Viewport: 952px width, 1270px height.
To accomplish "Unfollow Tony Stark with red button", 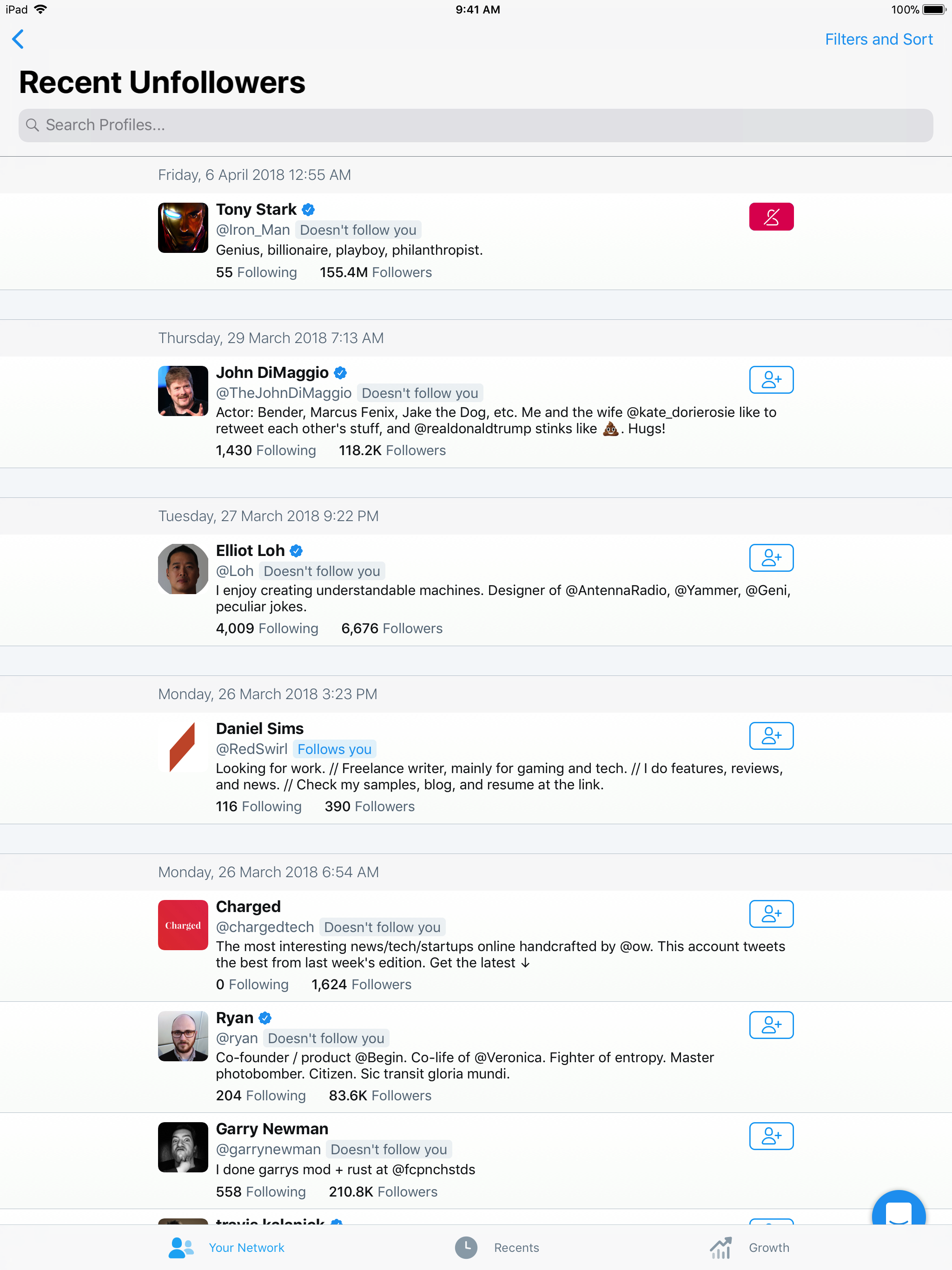I will 771,217.
